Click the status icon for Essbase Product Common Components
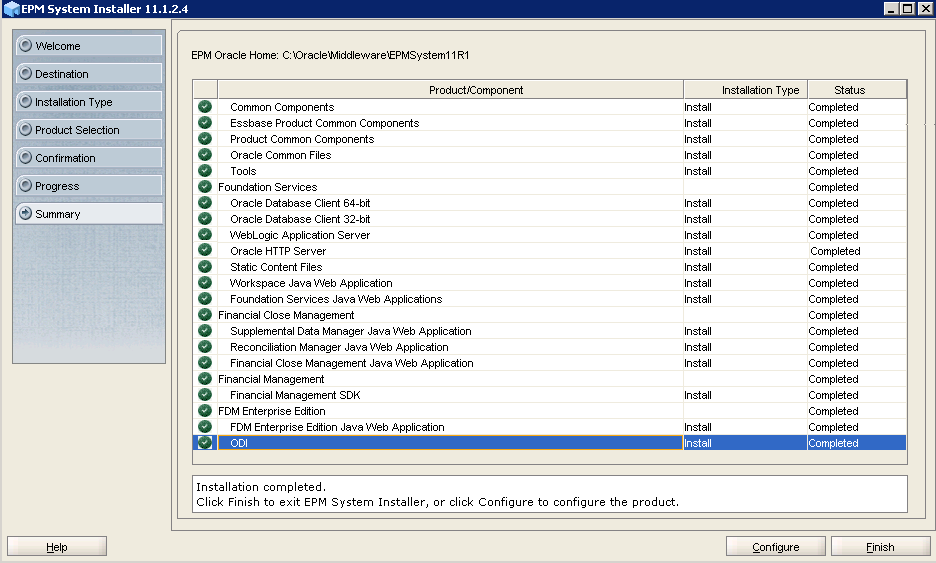This screenshot has width=936, height=563. point(205,123)
